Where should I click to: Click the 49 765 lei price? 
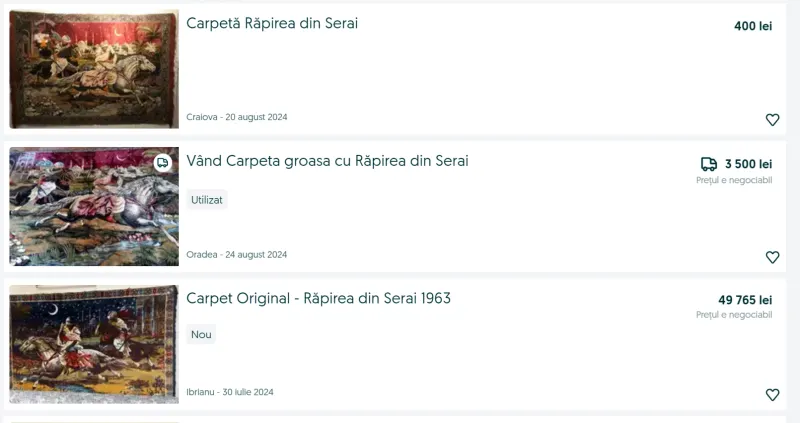[x=745, y=300]
